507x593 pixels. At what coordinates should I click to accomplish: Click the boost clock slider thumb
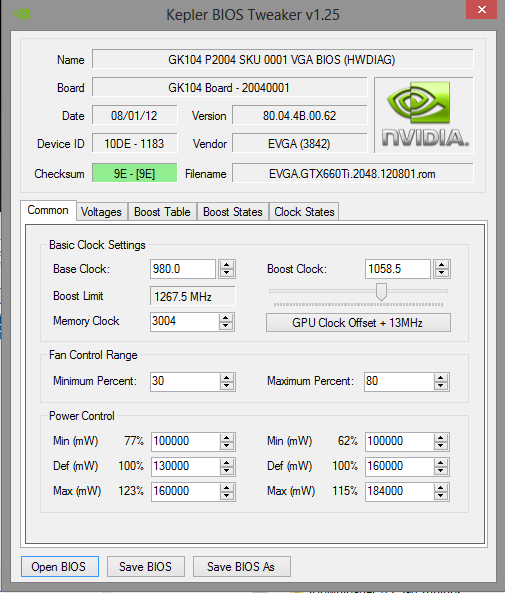click(x=381, y=292)
